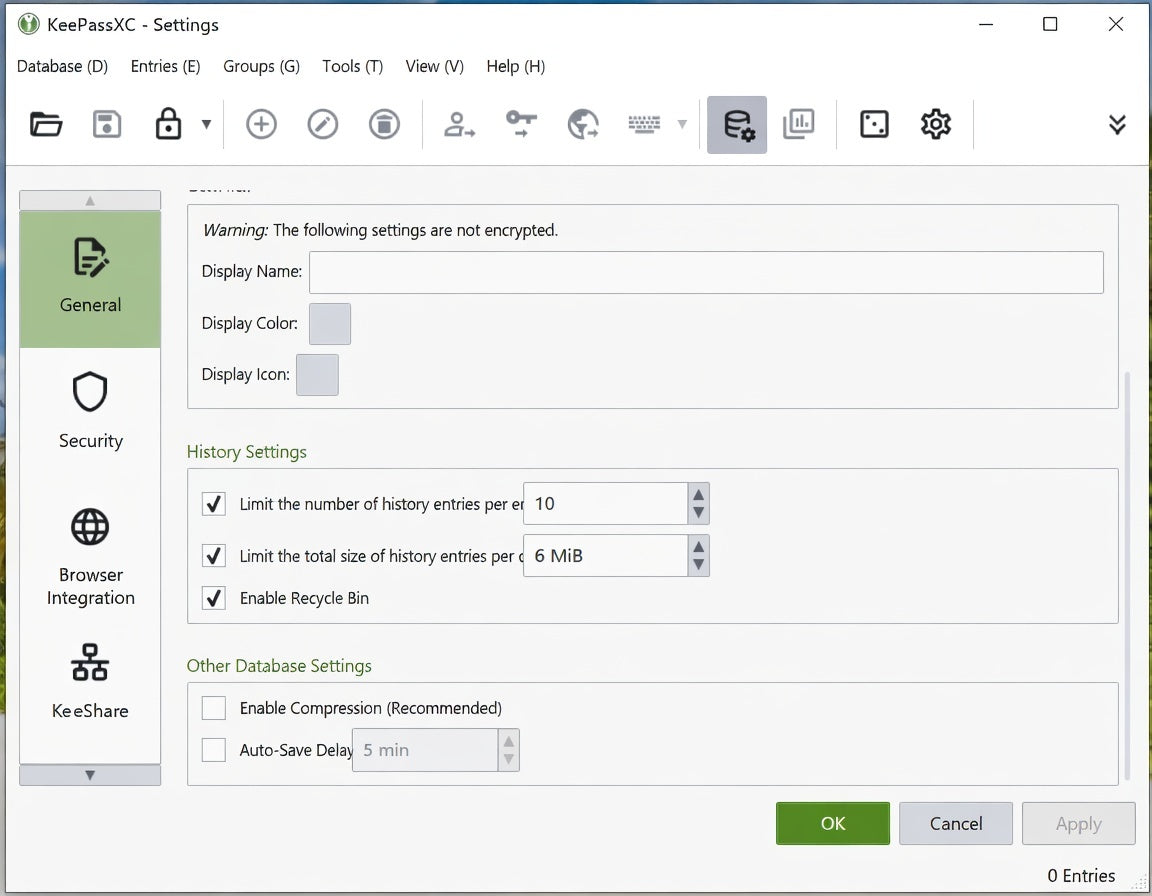The image size is (1152, 896).
Task: Open the Groups (G) menu
Action: (x=262, y=67)
